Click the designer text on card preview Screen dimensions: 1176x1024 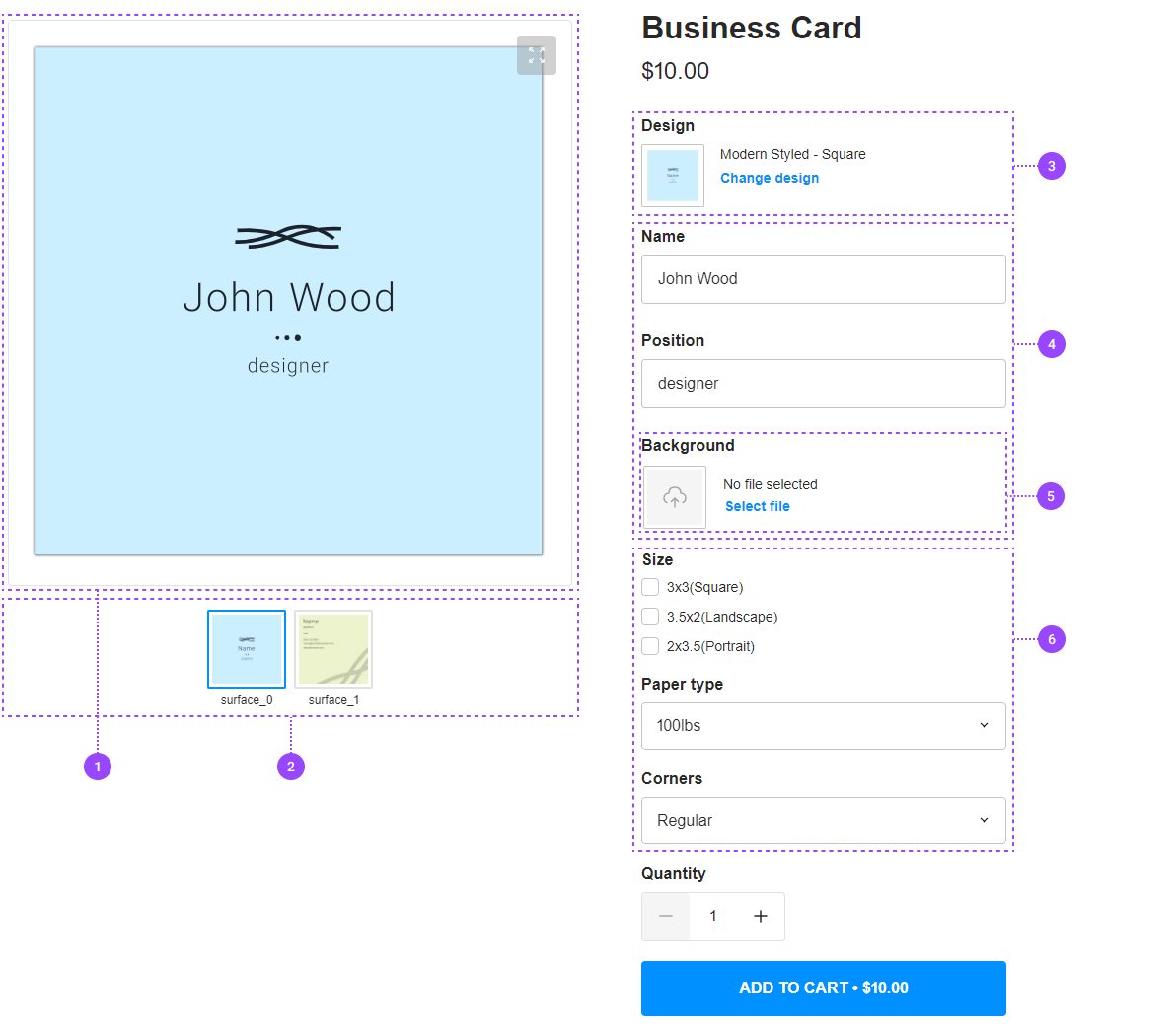[x=288, y=366]
